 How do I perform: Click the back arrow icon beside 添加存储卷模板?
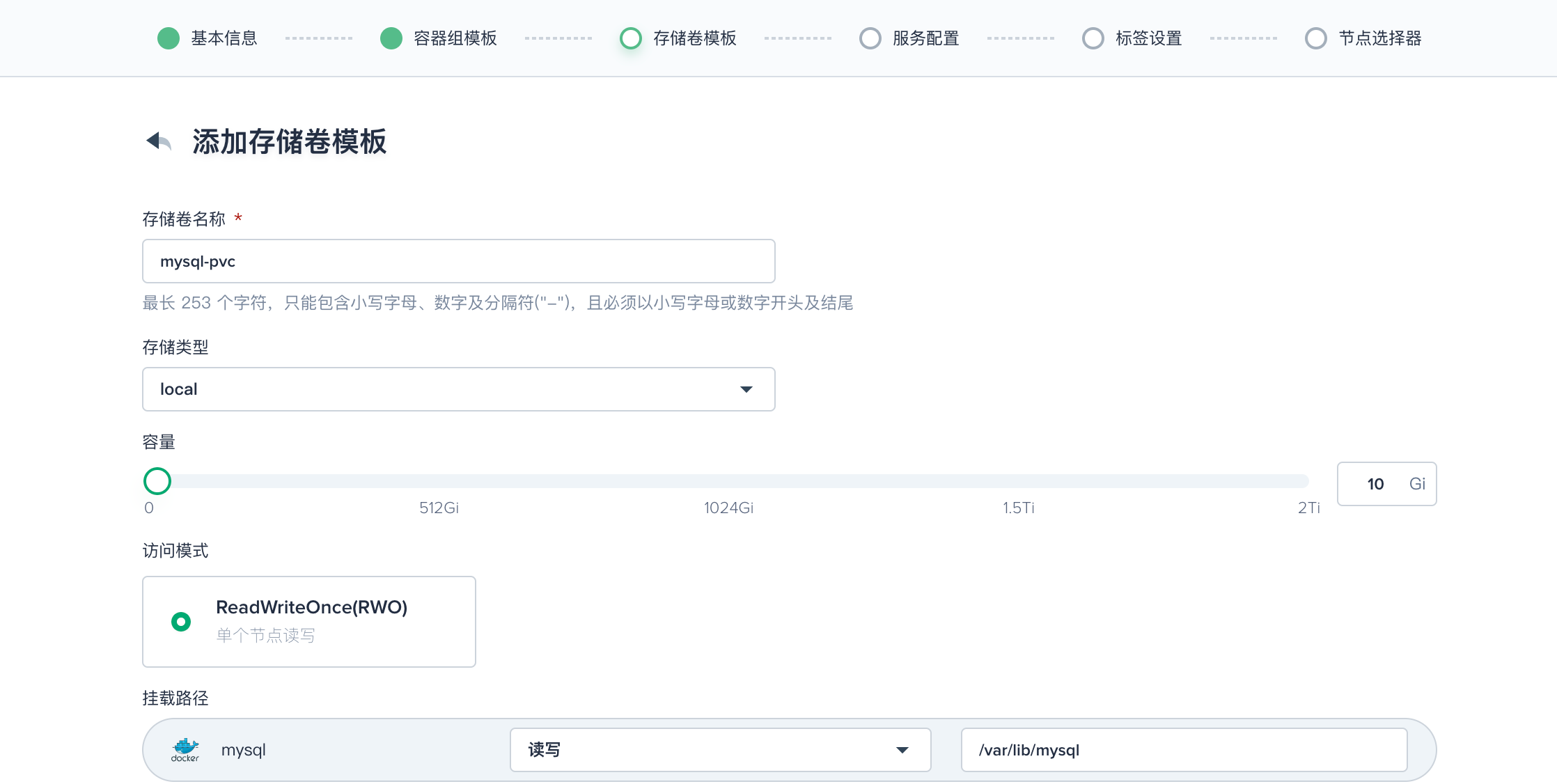[159, 141]
